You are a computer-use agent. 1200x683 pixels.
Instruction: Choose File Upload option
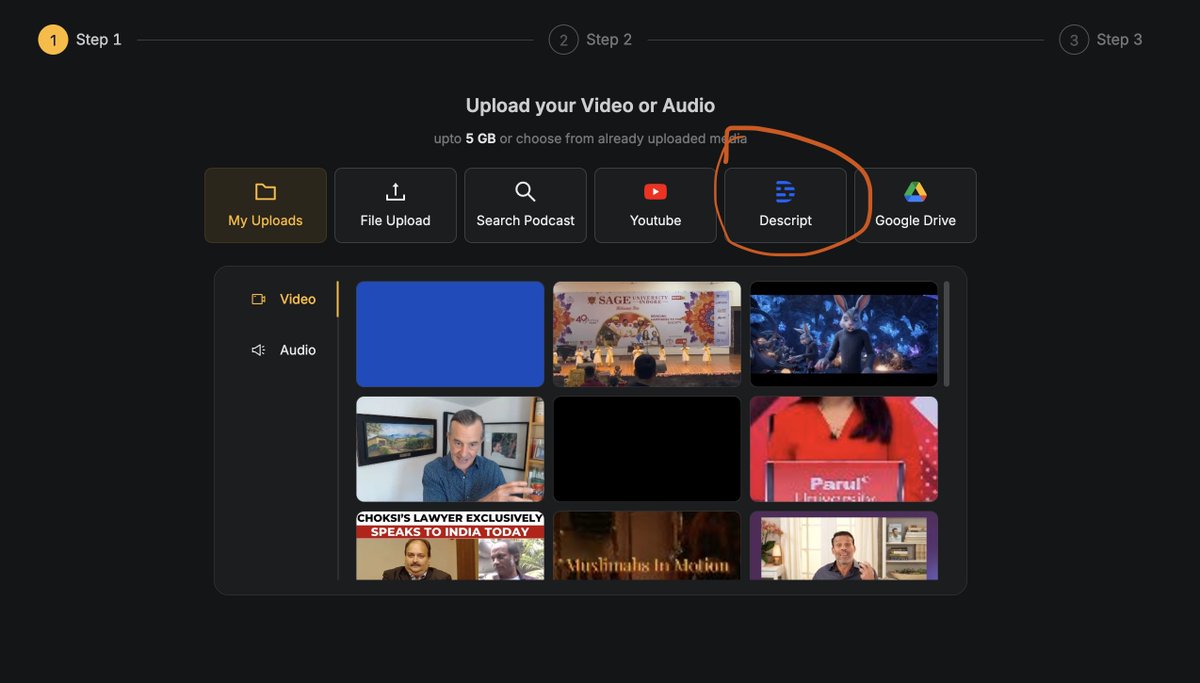[395, 205]
